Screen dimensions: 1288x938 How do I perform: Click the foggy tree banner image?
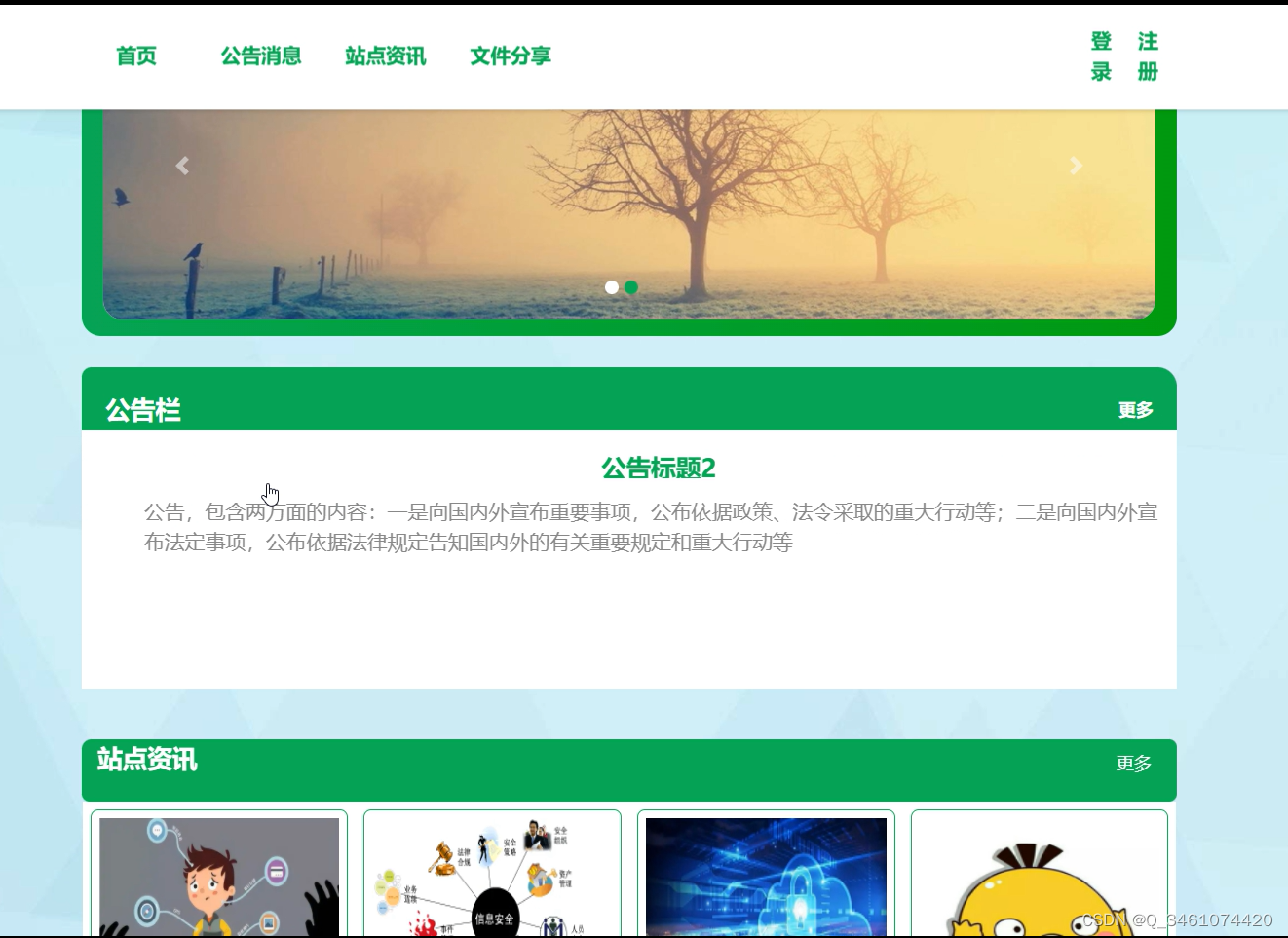[629, 214]
